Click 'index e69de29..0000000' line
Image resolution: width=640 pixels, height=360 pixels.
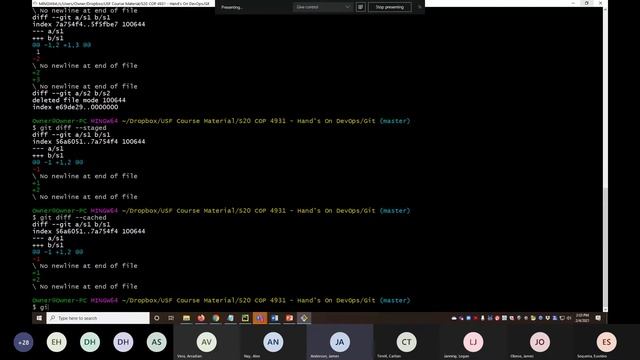tap(75, 107)
